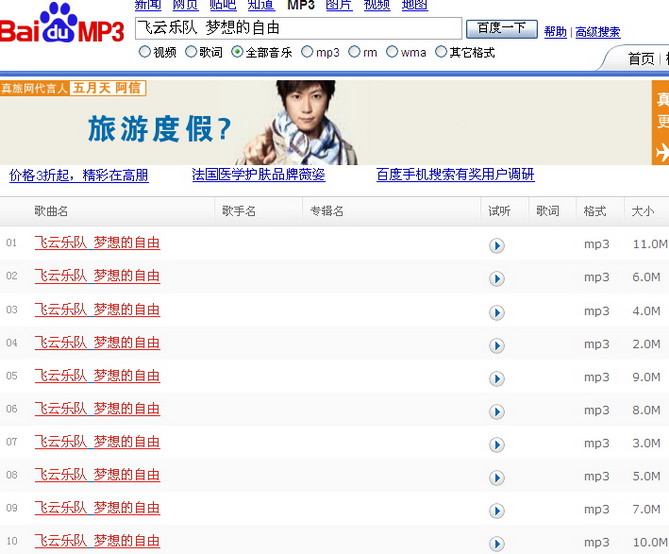The height and width of the screenshot is (554, 669).
Task: Select the wma format radio option
Action: (x=392, y=52)
